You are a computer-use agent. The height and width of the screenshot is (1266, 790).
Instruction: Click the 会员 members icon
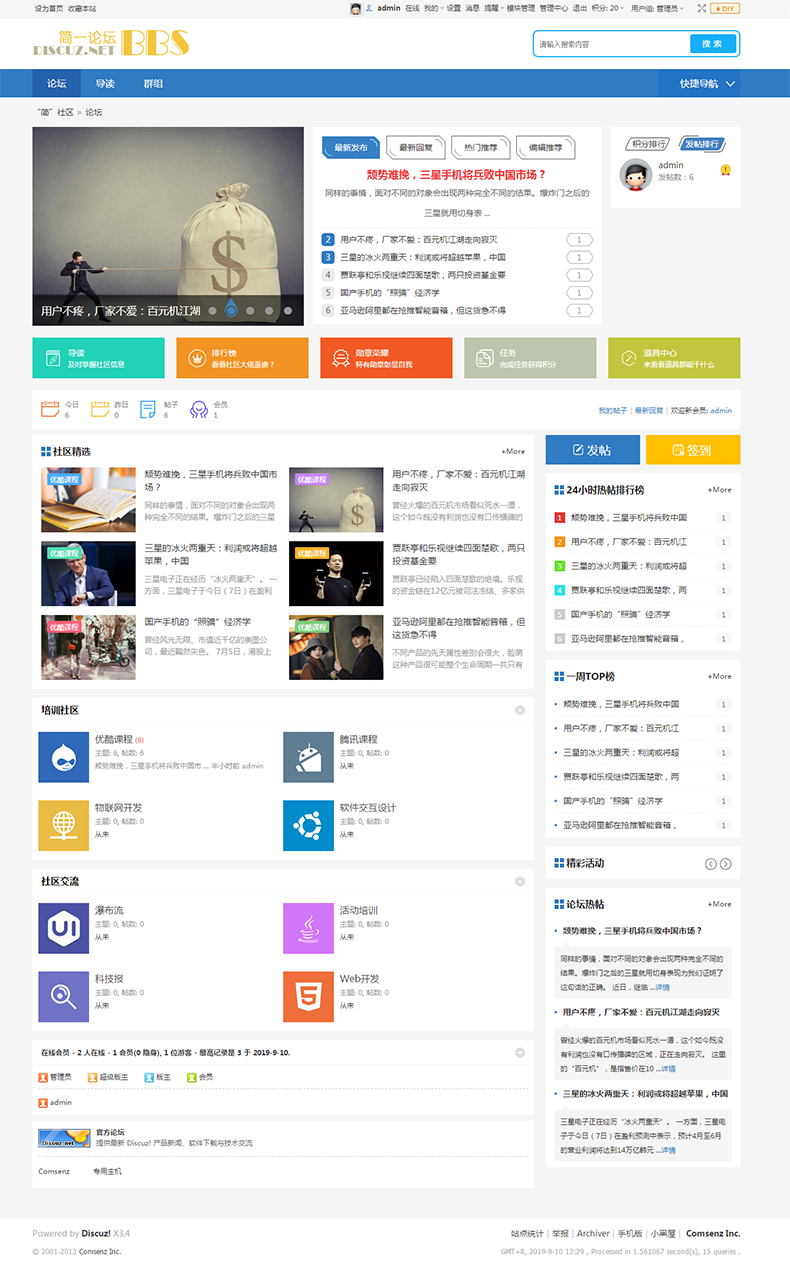[198, 408]
